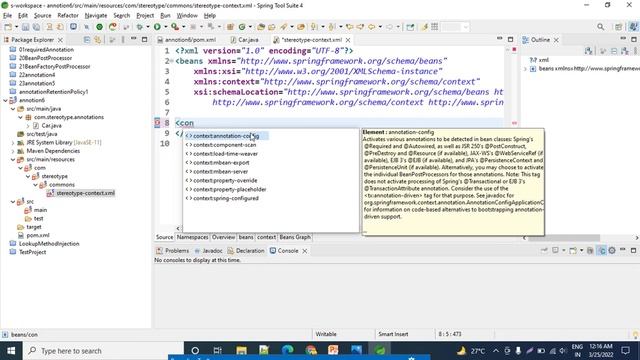Click the New Java Class green icon
The height and width of the screenshot is (360, 640).
coord(242,27)
